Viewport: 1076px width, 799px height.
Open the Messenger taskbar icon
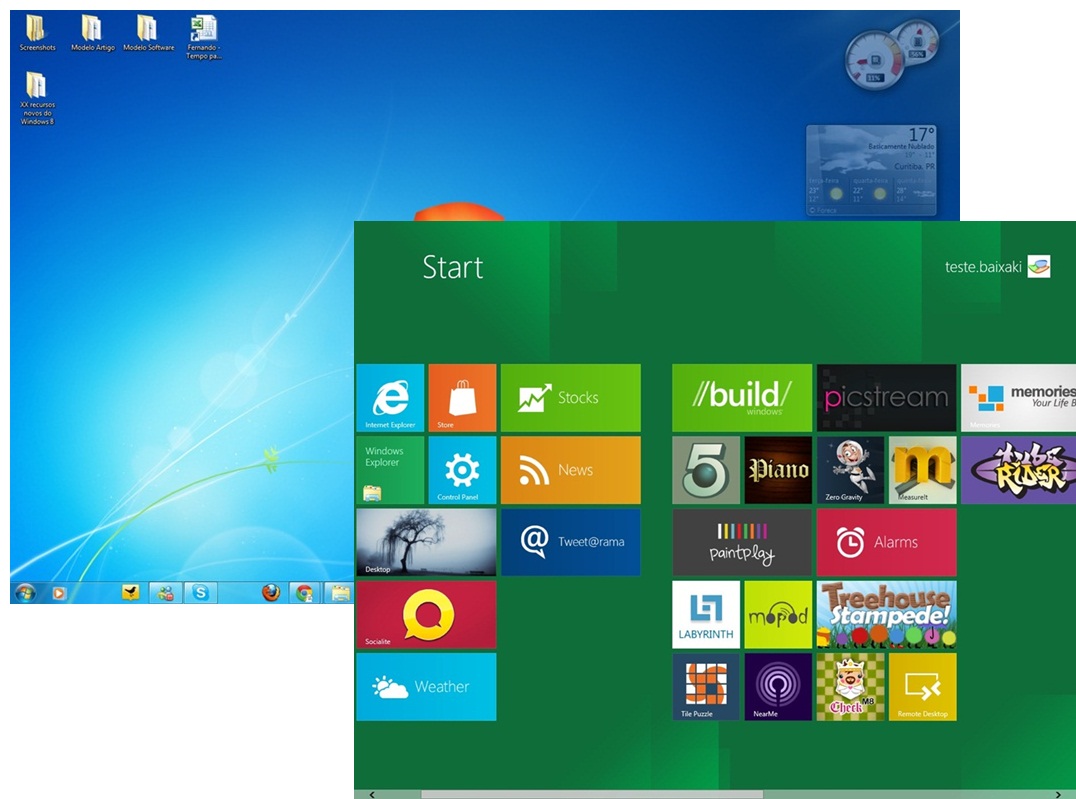[165, 592]
